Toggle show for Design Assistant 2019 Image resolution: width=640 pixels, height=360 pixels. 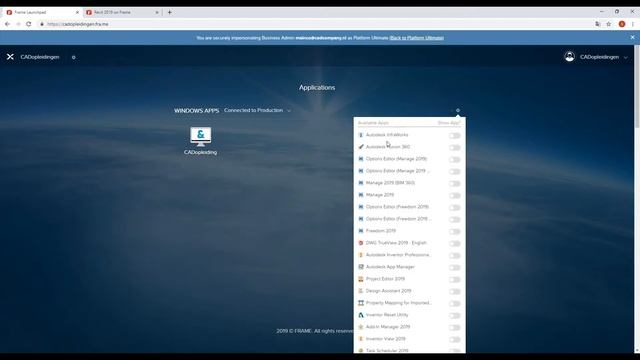point(454,291)
